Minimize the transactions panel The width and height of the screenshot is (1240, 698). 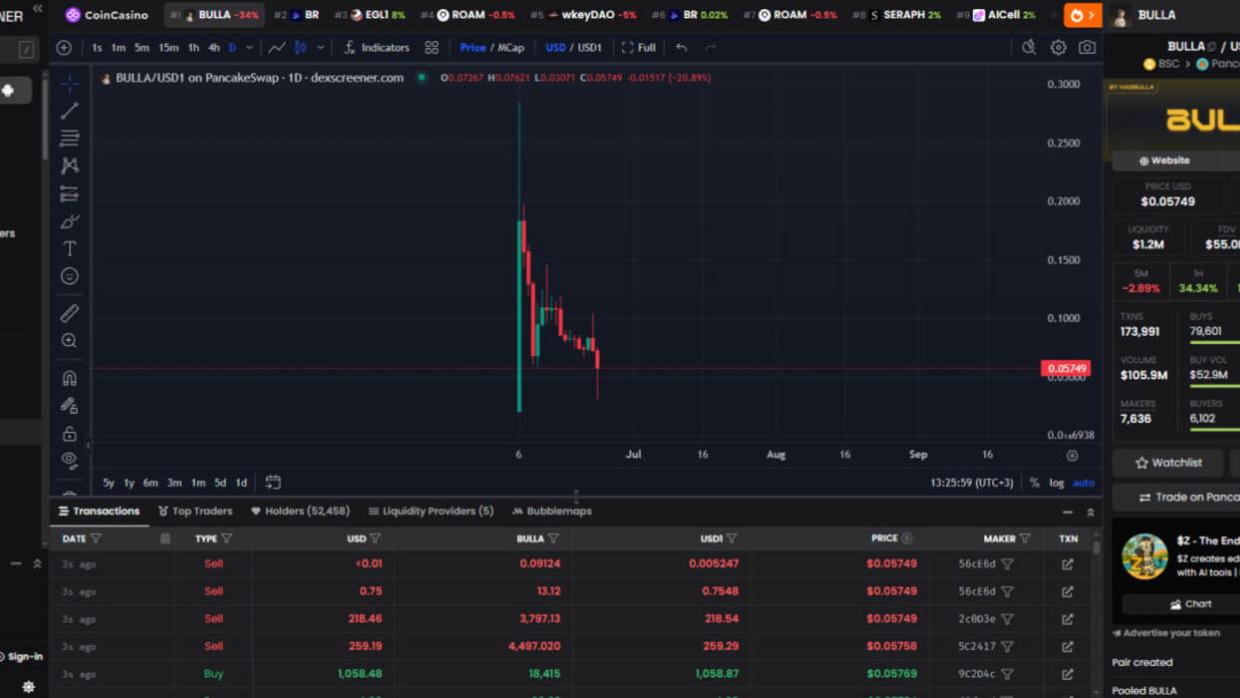1067,512
